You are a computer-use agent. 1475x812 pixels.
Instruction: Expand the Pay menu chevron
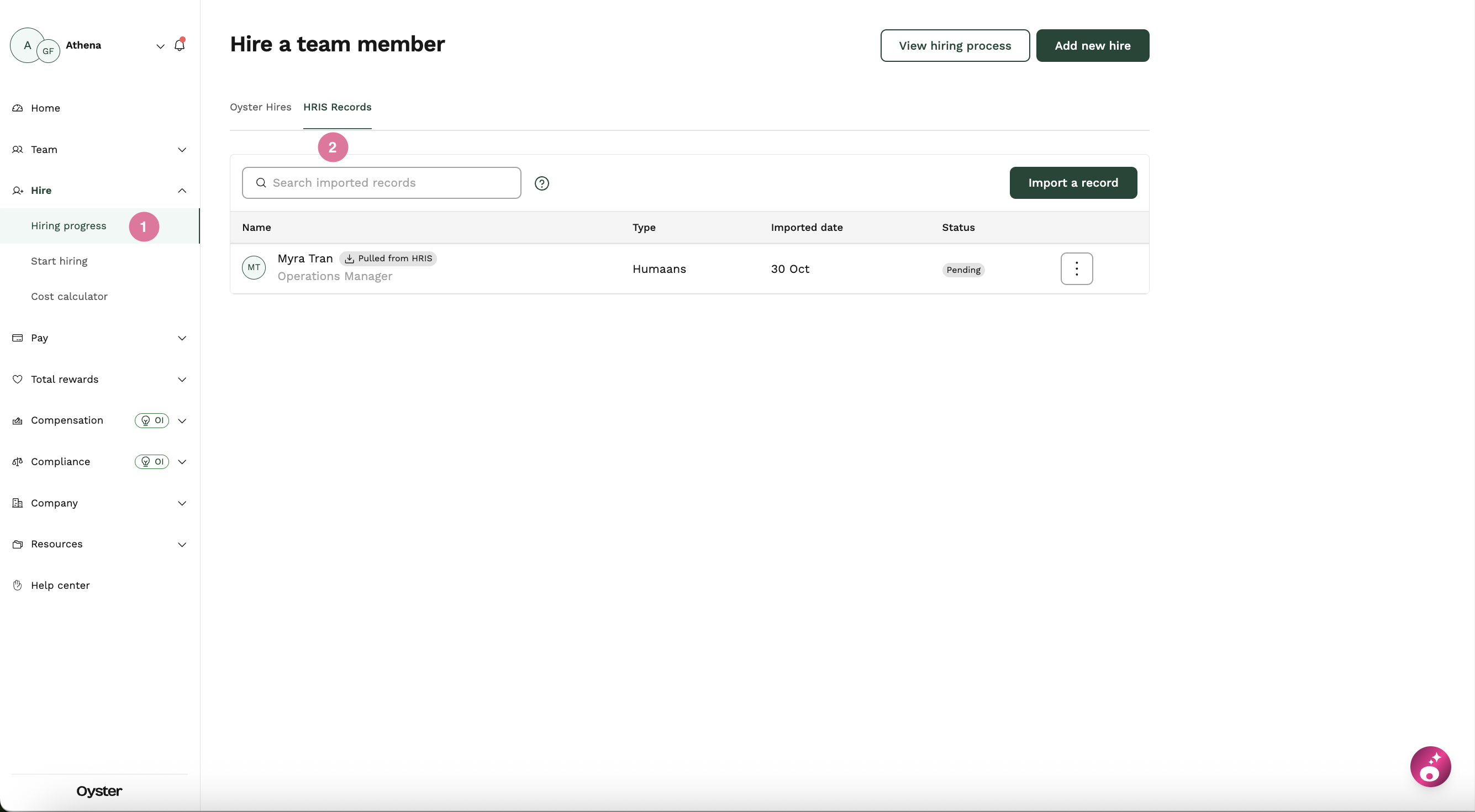tap(182, 339)
